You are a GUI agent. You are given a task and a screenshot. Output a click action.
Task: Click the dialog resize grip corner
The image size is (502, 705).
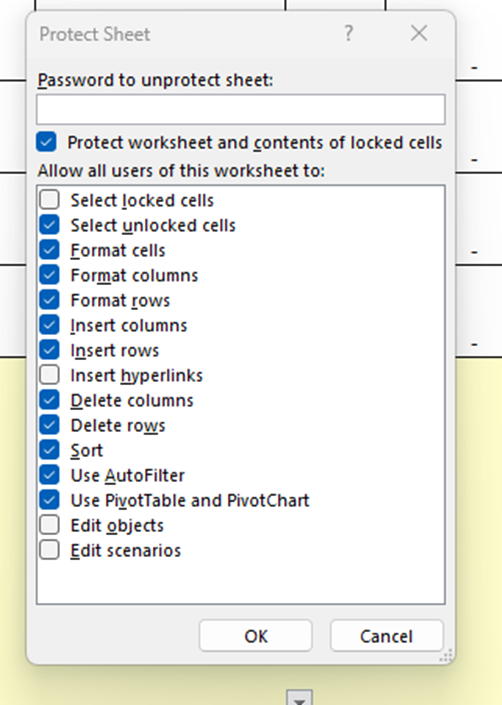(x=446, y=656)
